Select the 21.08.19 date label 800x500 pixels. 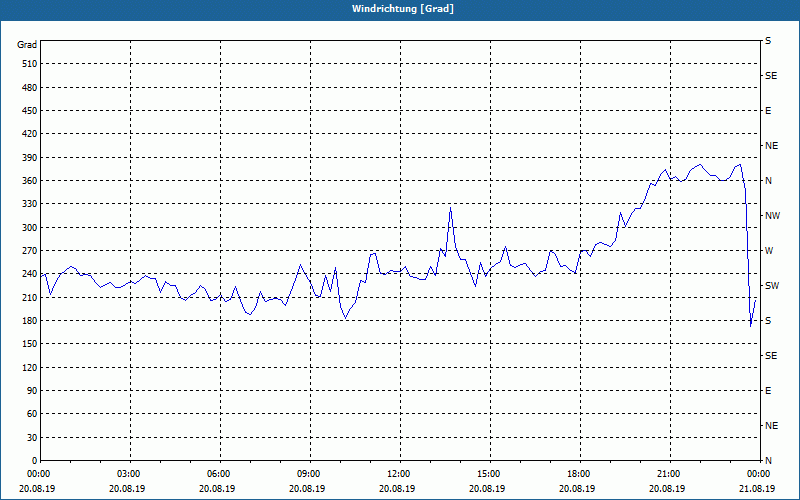click(757, 489)
